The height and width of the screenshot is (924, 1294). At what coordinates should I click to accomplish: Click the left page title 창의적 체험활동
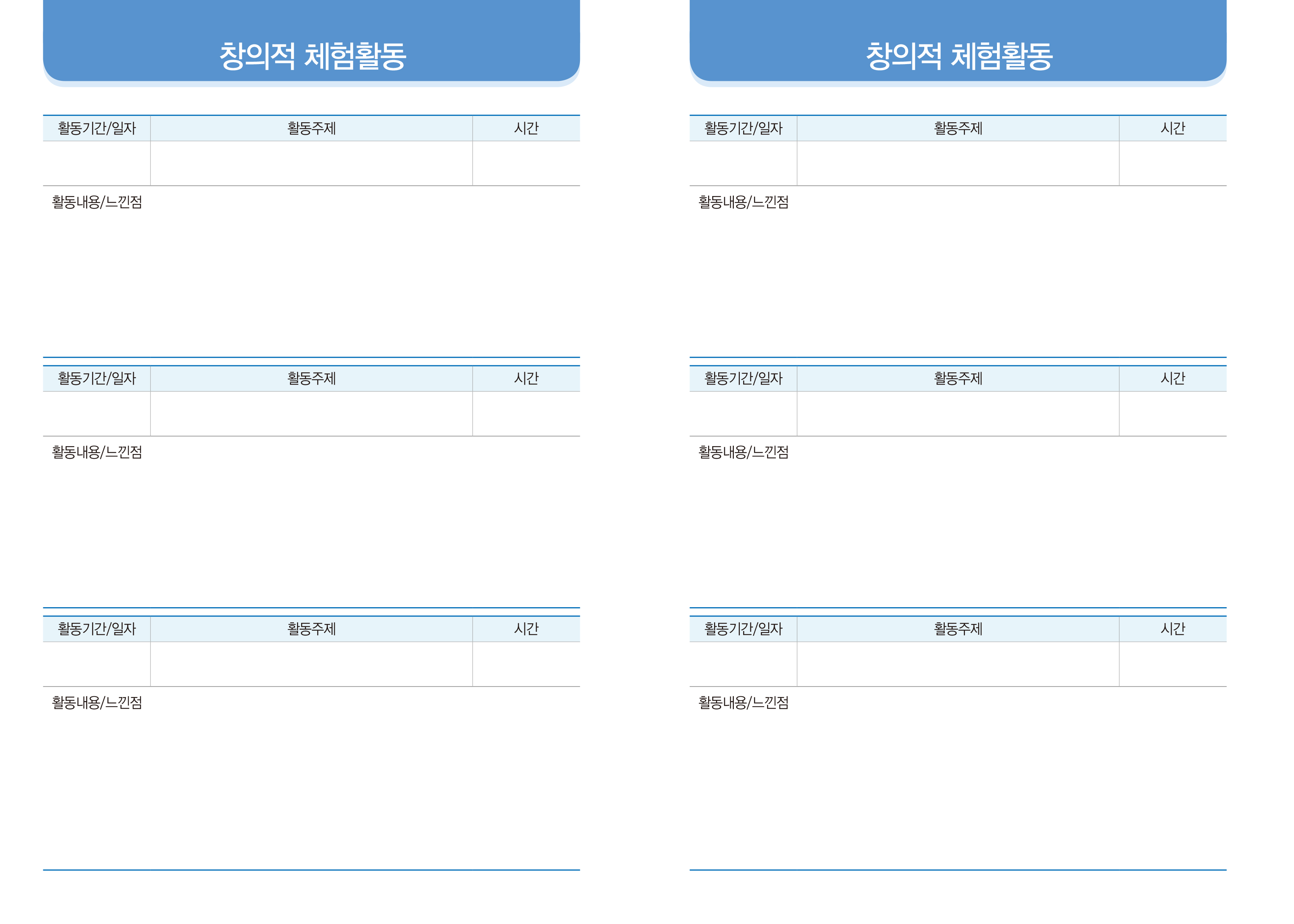click(312, 56)
